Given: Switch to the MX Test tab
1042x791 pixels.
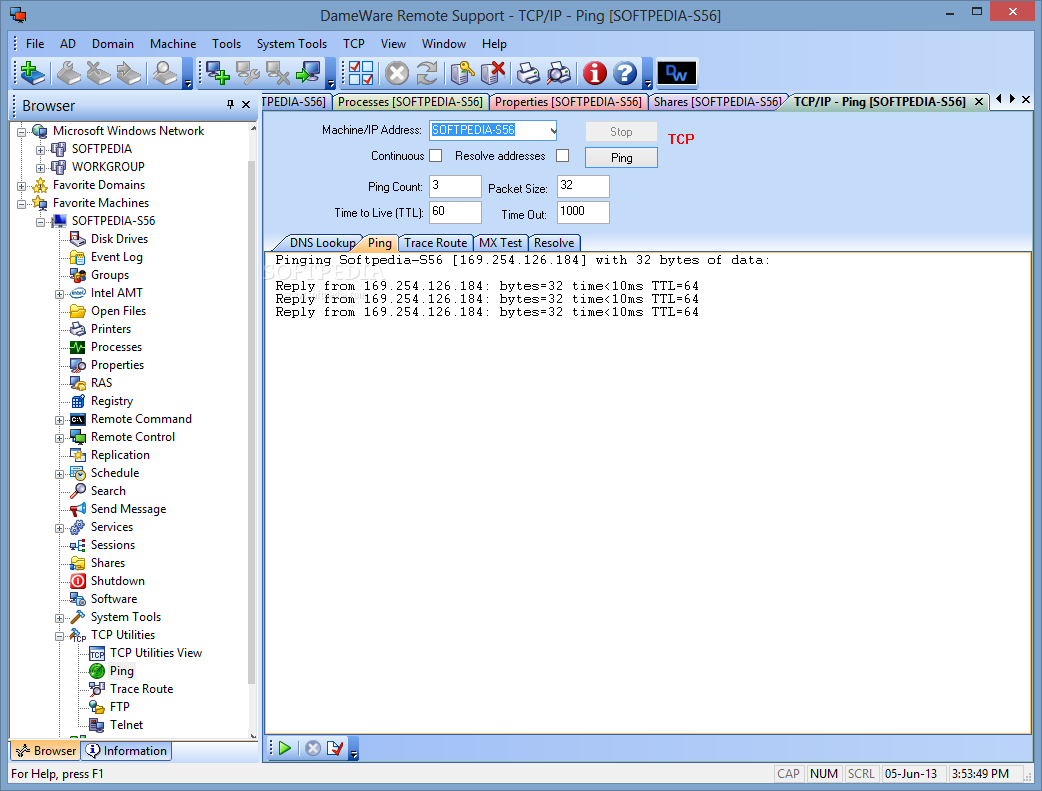Looking at the screenshot, I should point(500,243).
